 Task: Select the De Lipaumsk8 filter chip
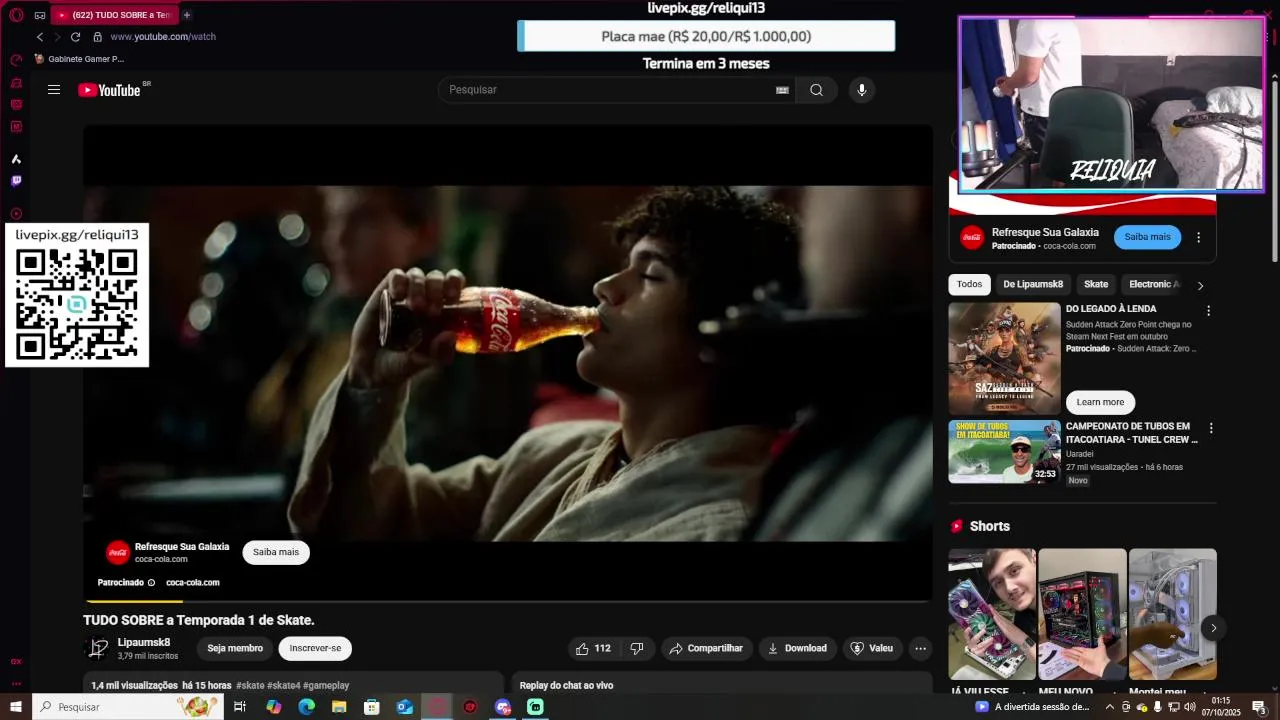1033,284
